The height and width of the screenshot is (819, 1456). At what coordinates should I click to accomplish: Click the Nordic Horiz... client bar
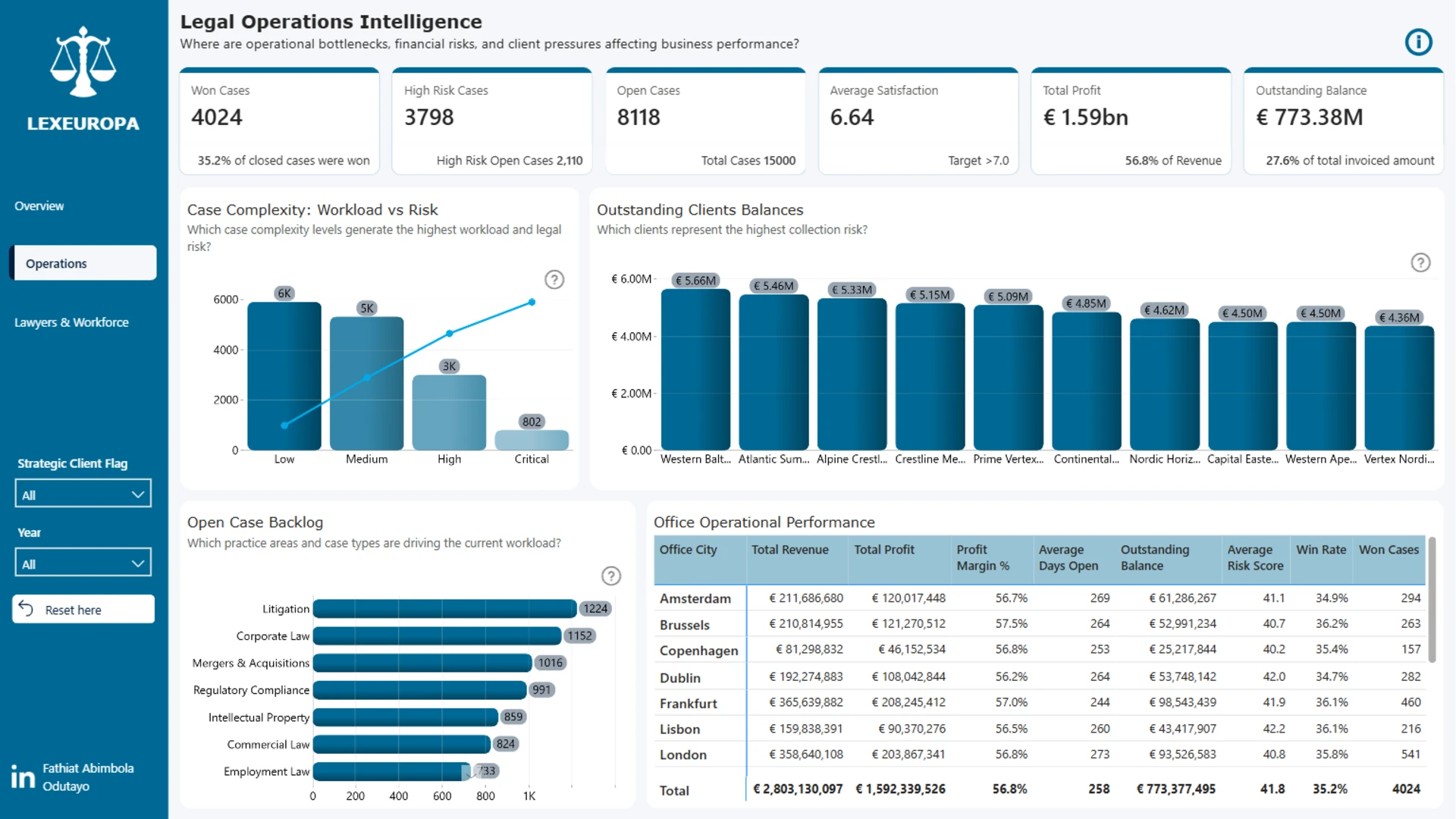point(1165,384)
